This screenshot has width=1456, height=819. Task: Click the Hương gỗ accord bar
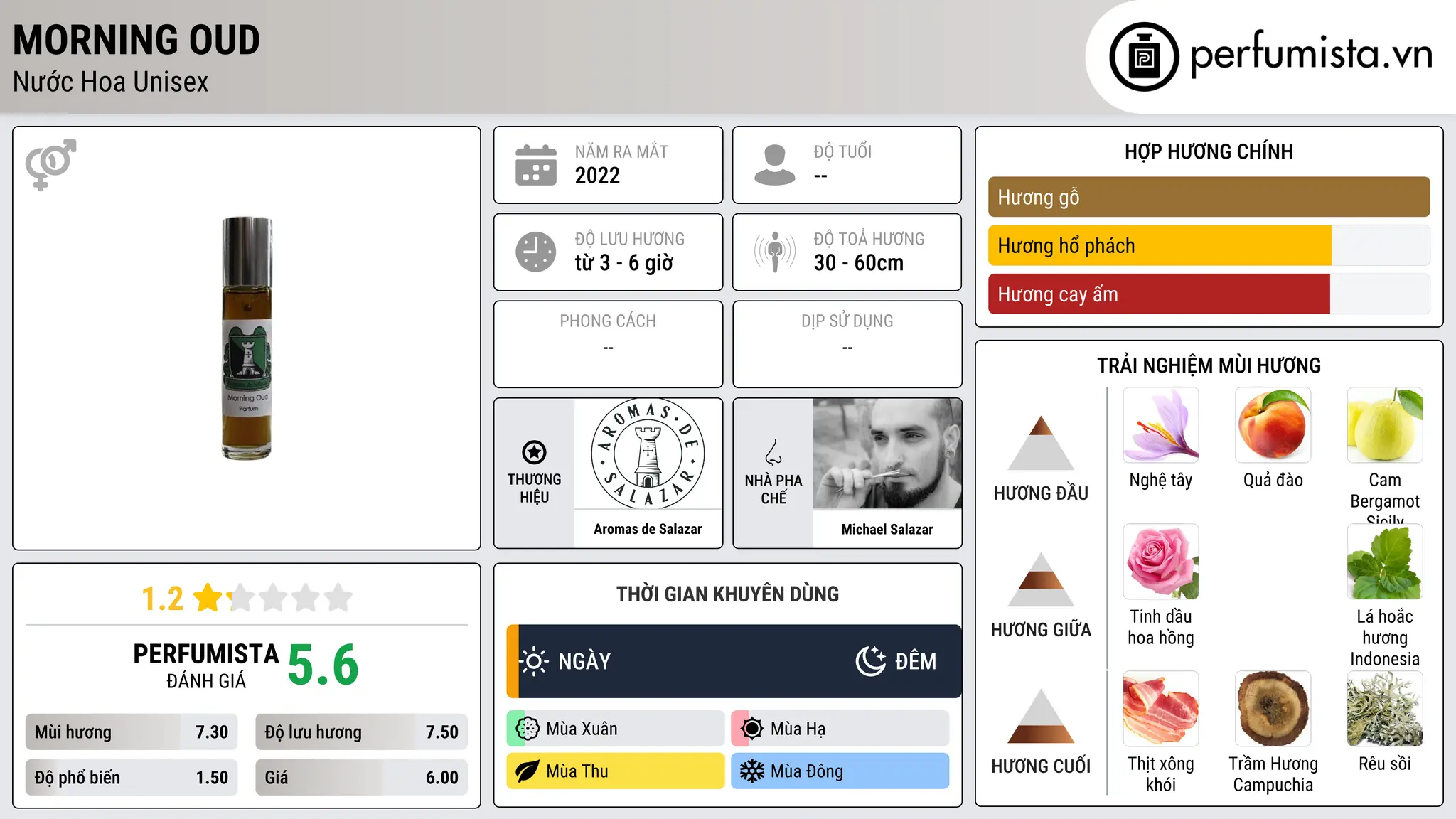pos(1209,197)
